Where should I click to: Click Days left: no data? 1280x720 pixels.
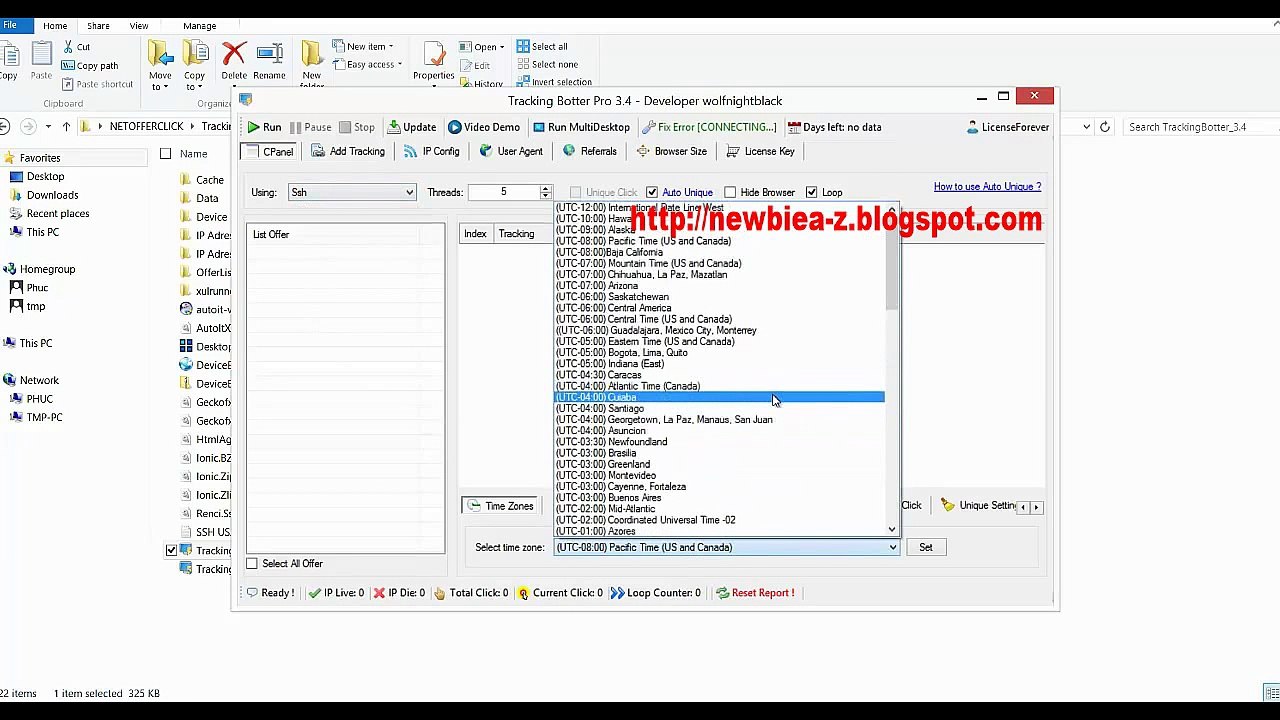pos(835,127)
